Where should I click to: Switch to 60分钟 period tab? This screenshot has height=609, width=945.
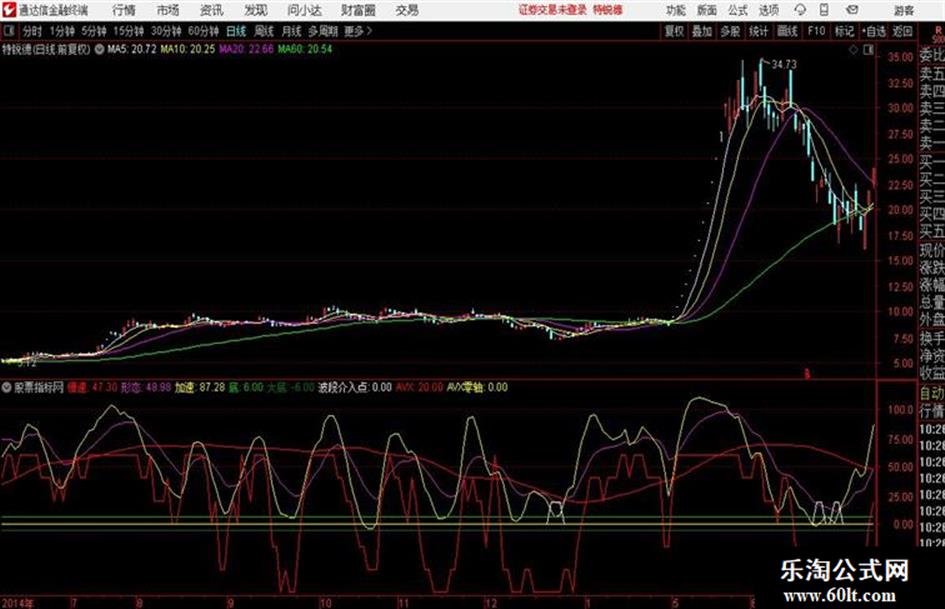coord(204,31)
